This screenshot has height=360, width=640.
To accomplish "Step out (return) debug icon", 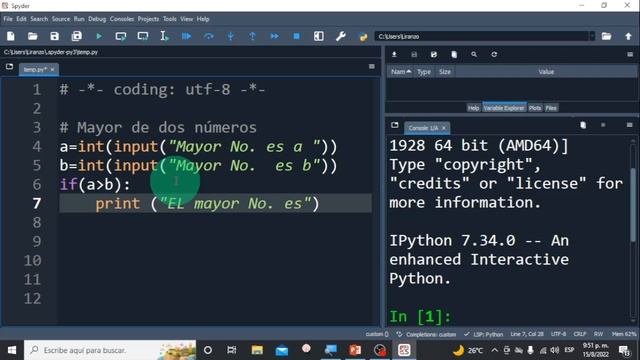I will pos(253,36).
